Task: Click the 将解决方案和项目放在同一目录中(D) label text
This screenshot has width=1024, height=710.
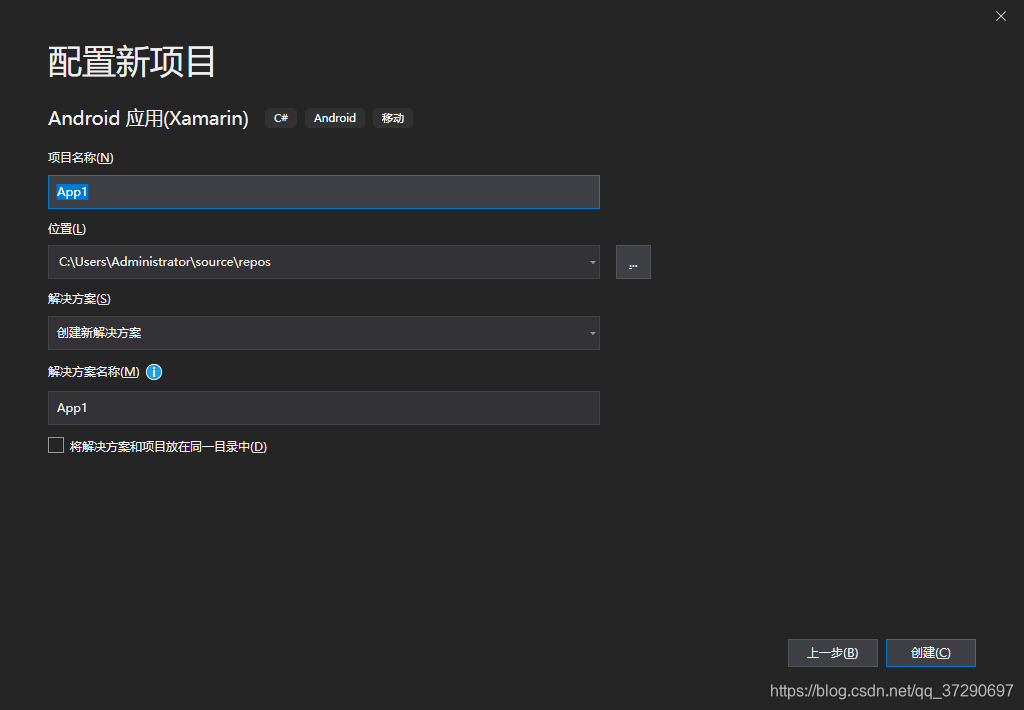Action: tap(168, 447)
